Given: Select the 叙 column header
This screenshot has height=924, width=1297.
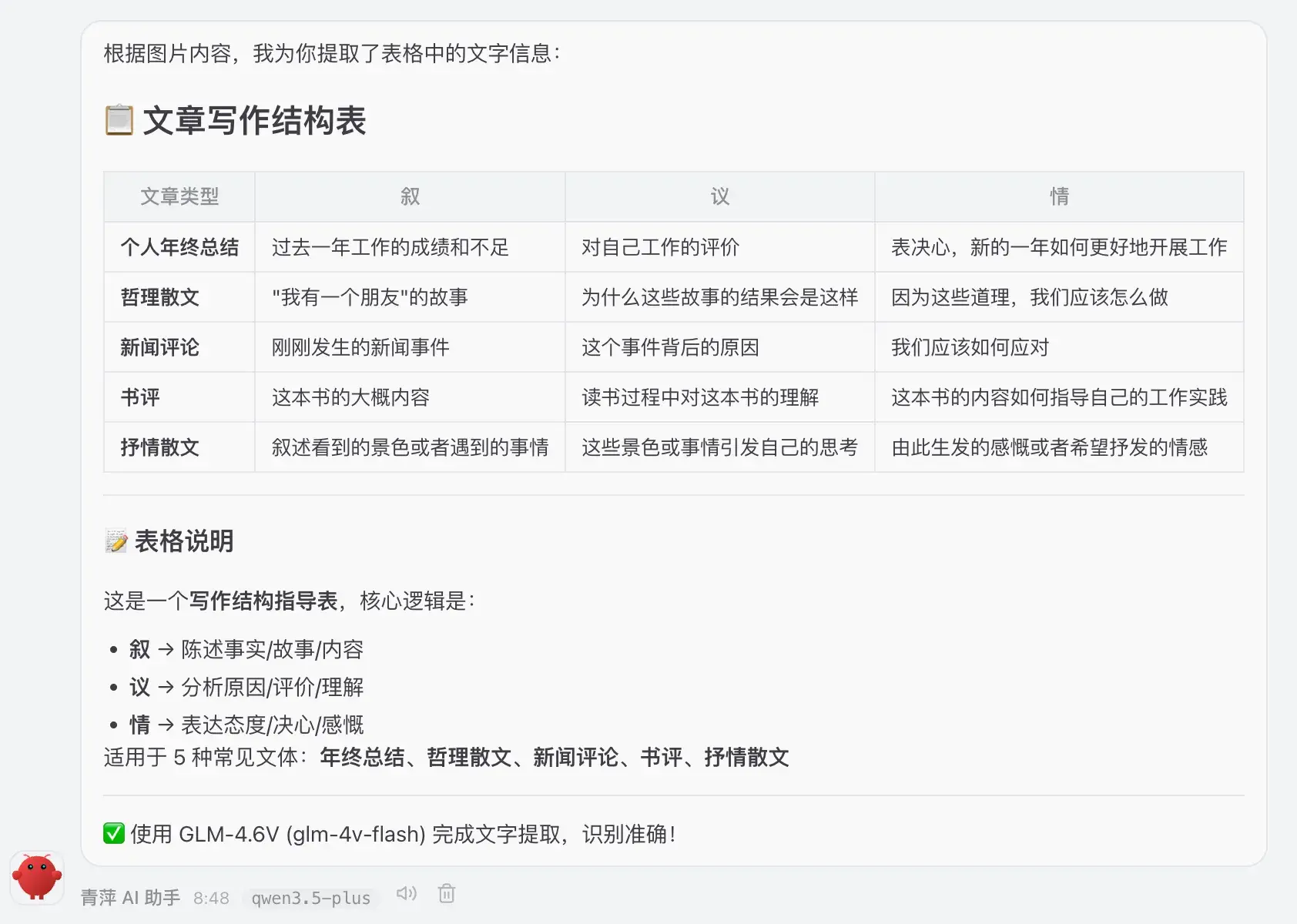Looking at the screenshot, I should [x=410, y=196].
